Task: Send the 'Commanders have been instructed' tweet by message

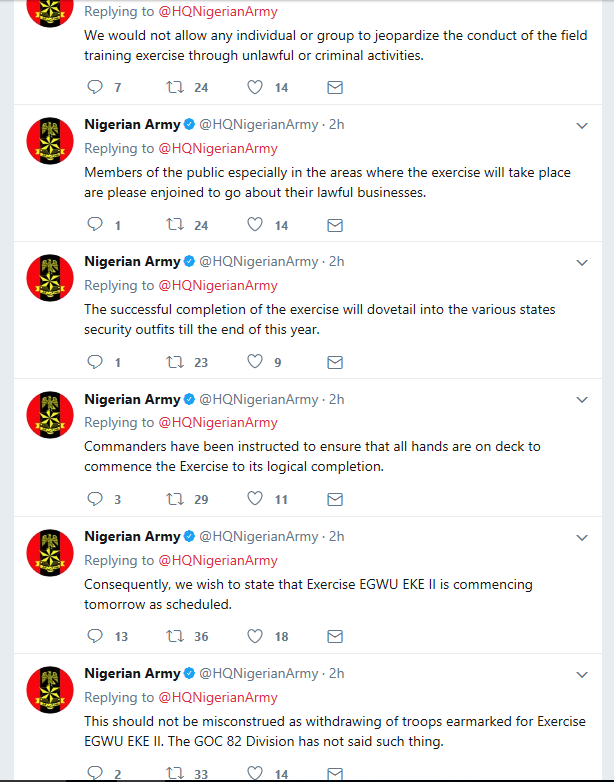Action: tap(336, 499)
